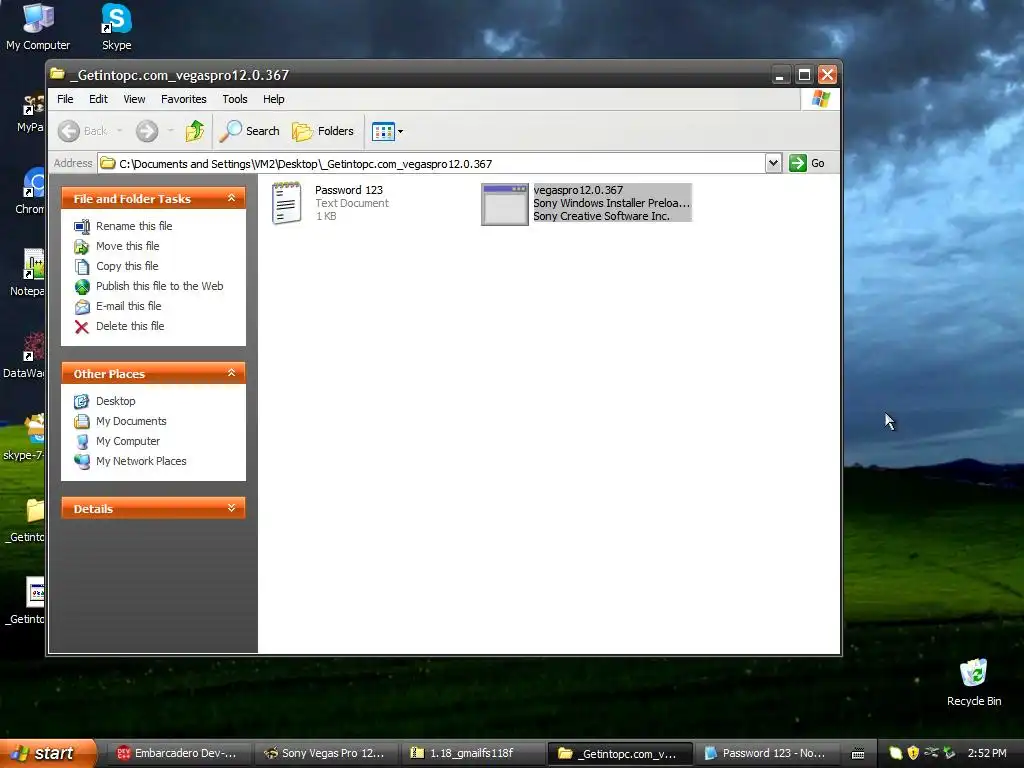Click the Go button
The width and height of the screenshot is (1024, 768).
pos(807,163)
